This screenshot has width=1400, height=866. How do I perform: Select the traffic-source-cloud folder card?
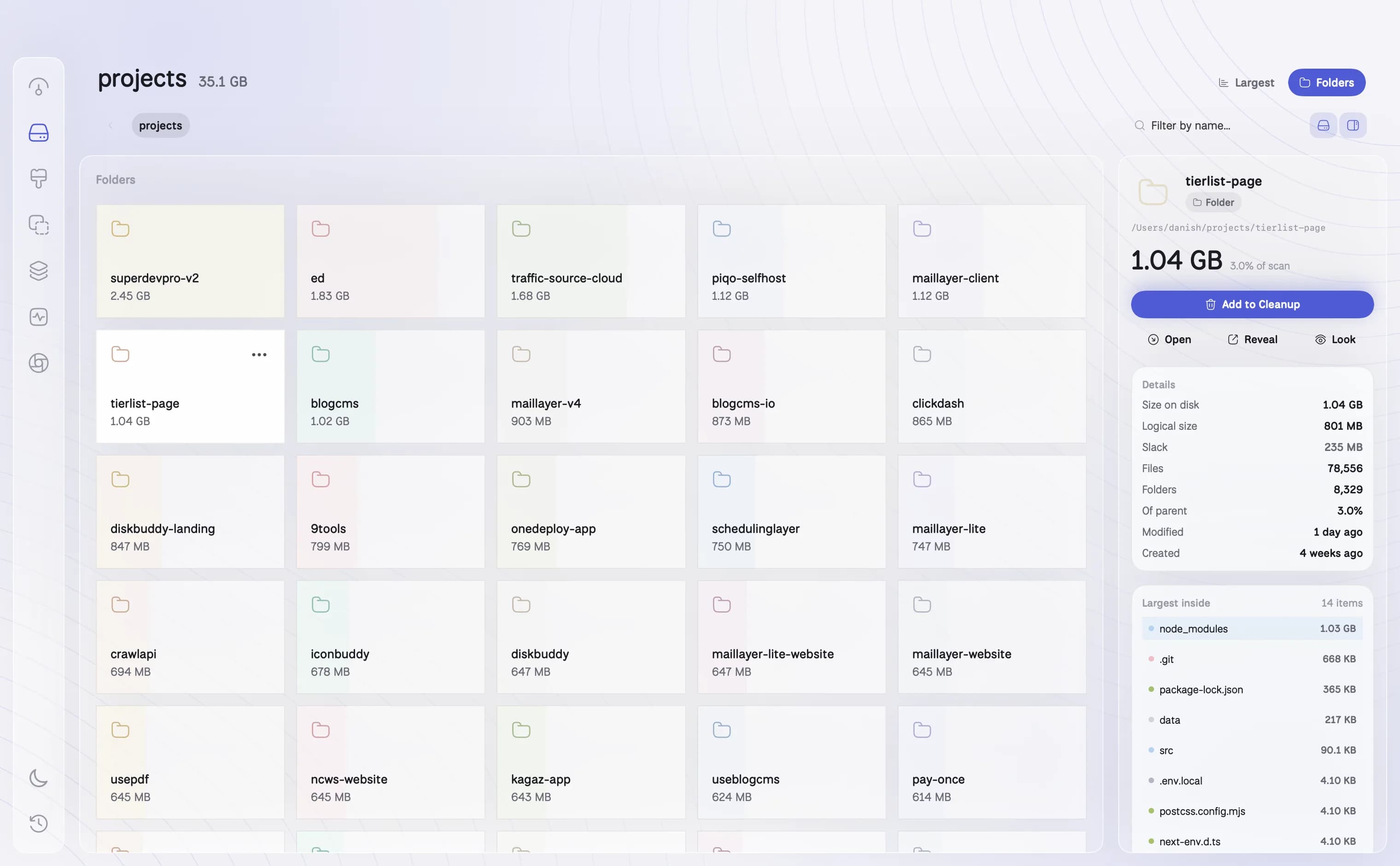(591, 261)
